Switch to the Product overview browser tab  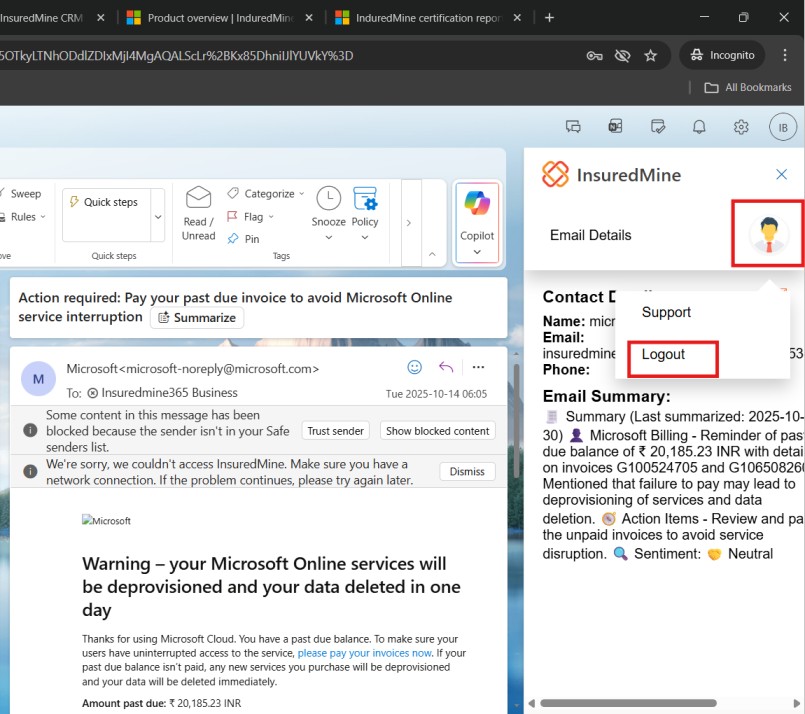coord(220,18)
